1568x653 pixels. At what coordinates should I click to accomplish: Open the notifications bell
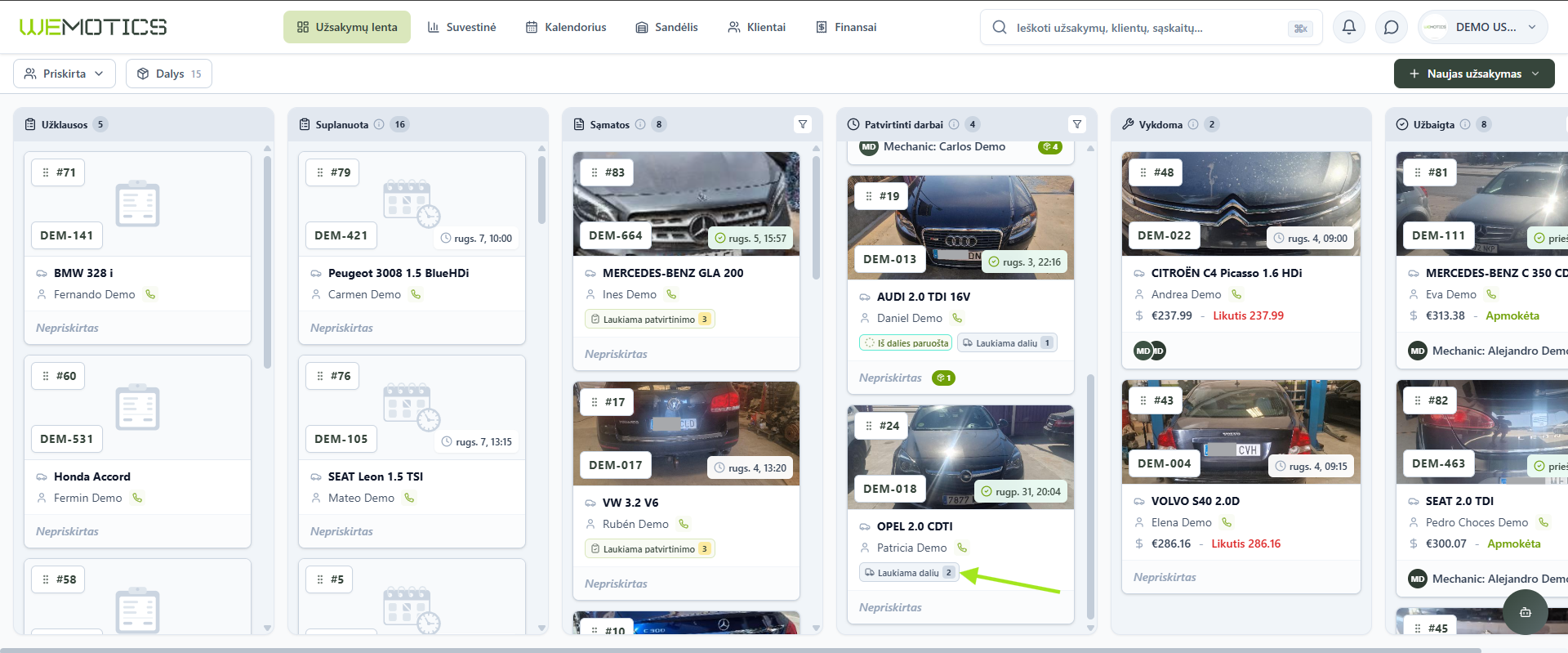click(1349, 27)
